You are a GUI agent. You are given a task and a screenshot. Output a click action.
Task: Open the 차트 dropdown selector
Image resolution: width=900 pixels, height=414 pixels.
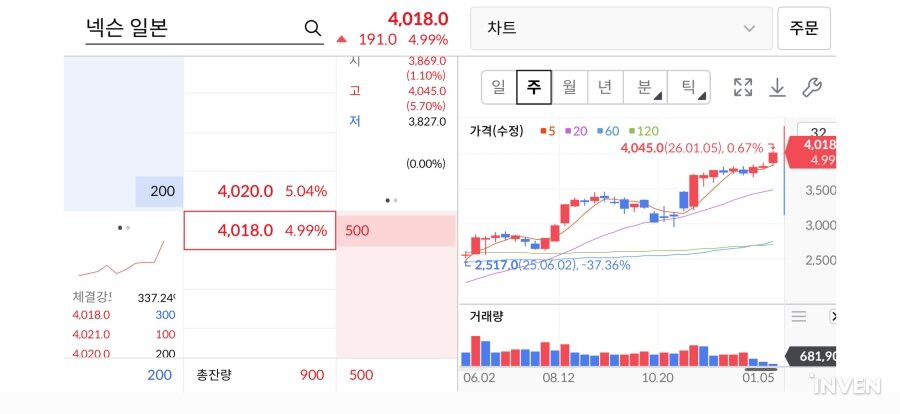(621, 28)
